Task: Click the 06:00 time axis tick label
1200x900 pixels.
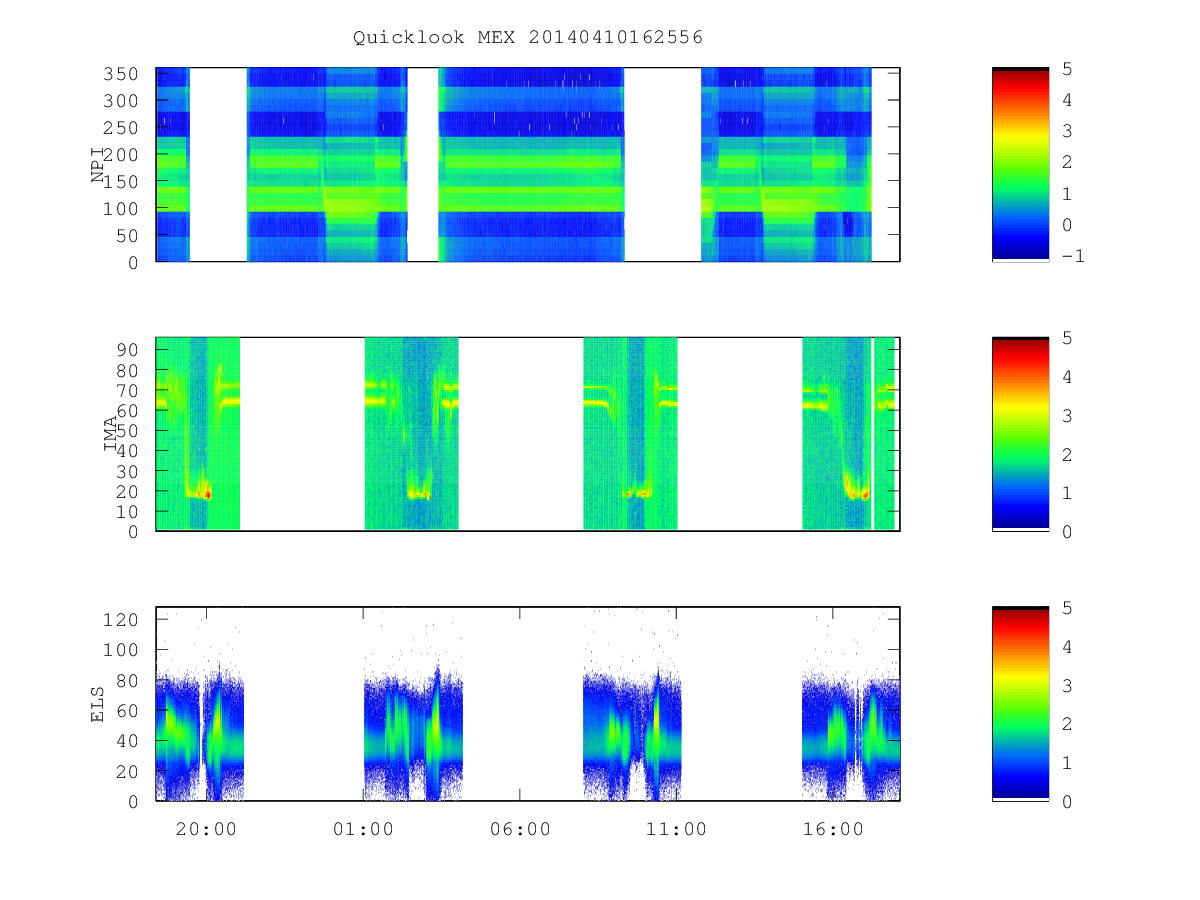Action: [x=520, y=829]
